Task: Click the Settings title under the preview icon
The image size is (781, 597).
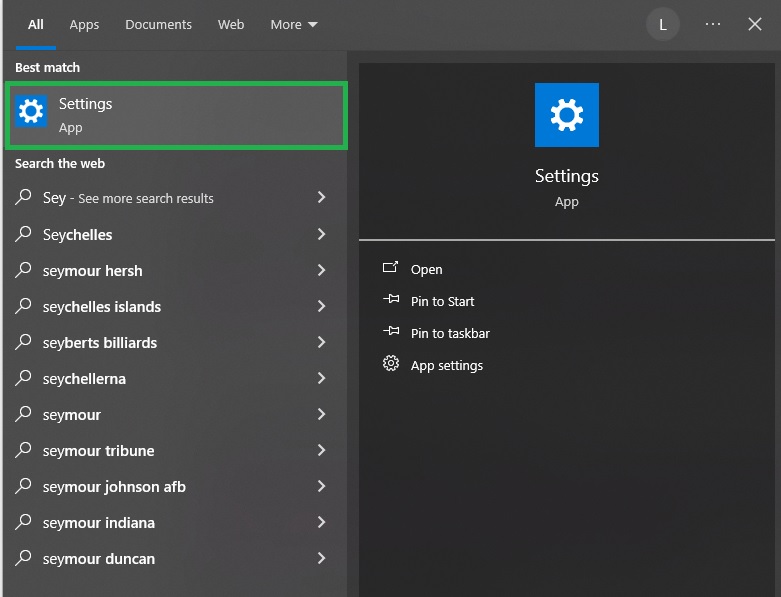Action: (x=567, y=176)
